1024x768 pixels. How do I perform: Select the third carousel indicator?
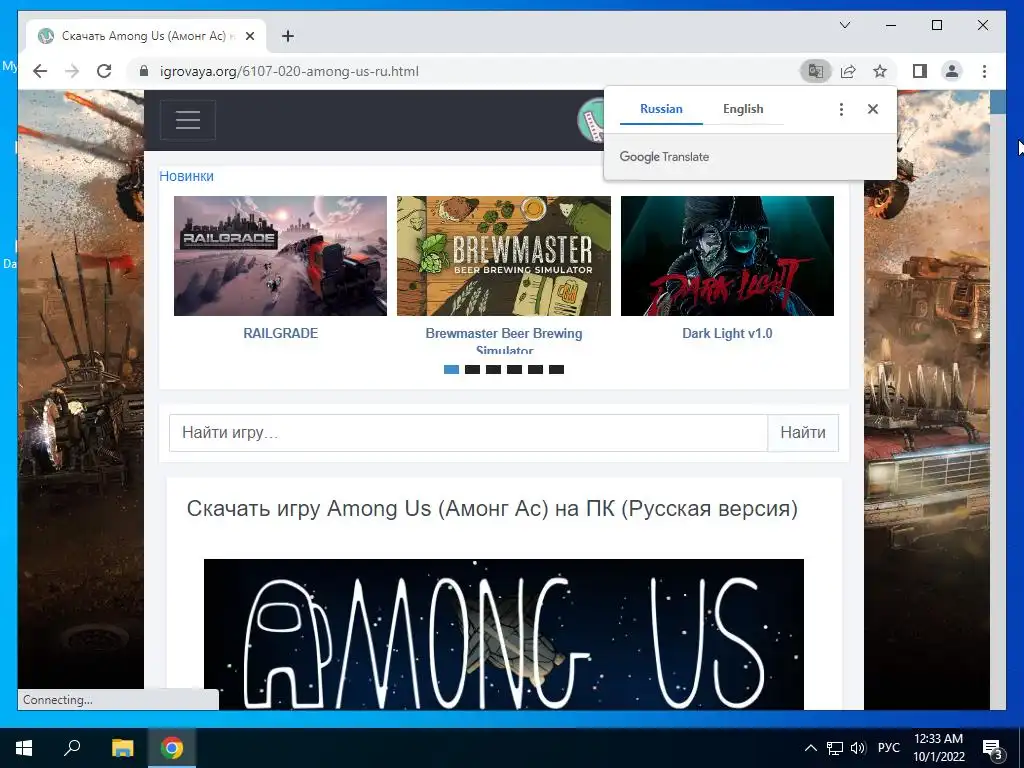tap(493, 370)
